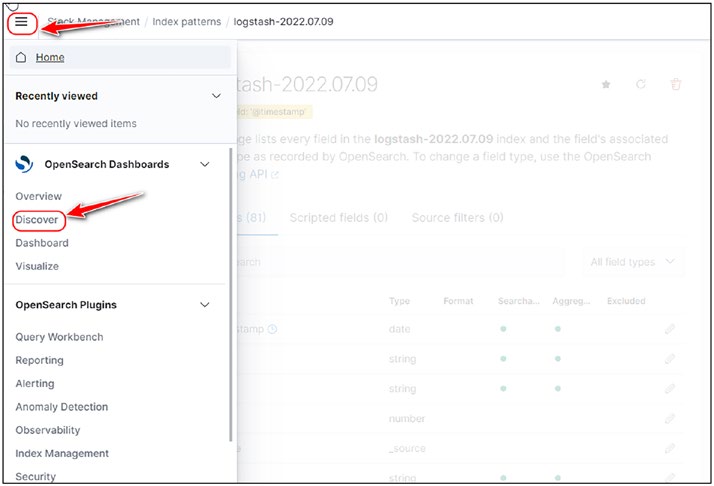Image resolution: width=714 pixels, height=486 pixels.
Task: Collapse the OpenSearch Plugins section
Action: pos(205,305)
